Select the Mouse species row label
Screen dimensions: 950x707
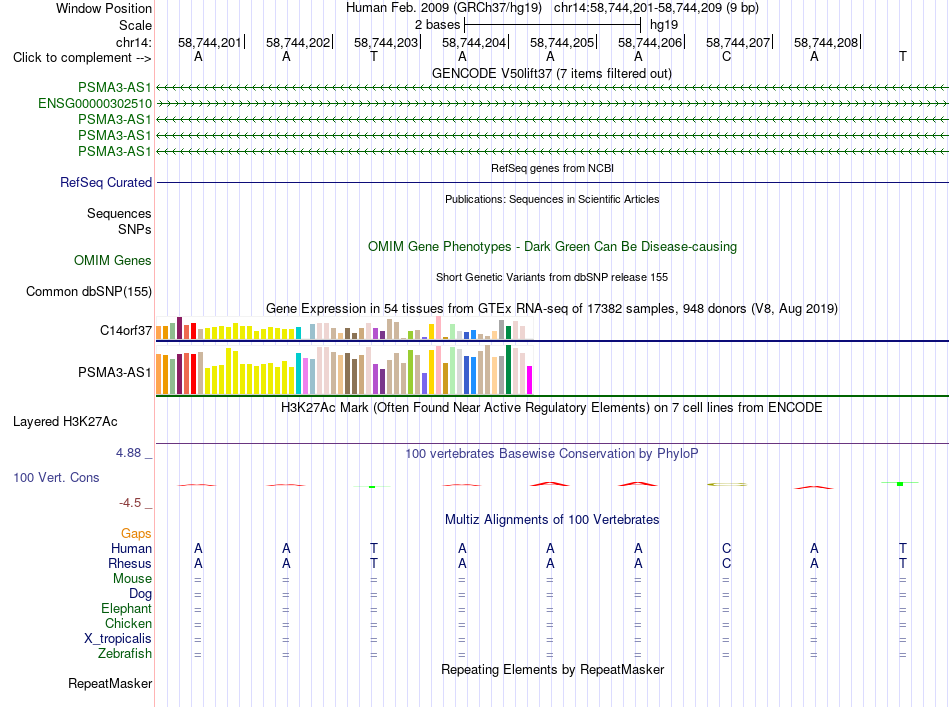click(x=132, y=579)
